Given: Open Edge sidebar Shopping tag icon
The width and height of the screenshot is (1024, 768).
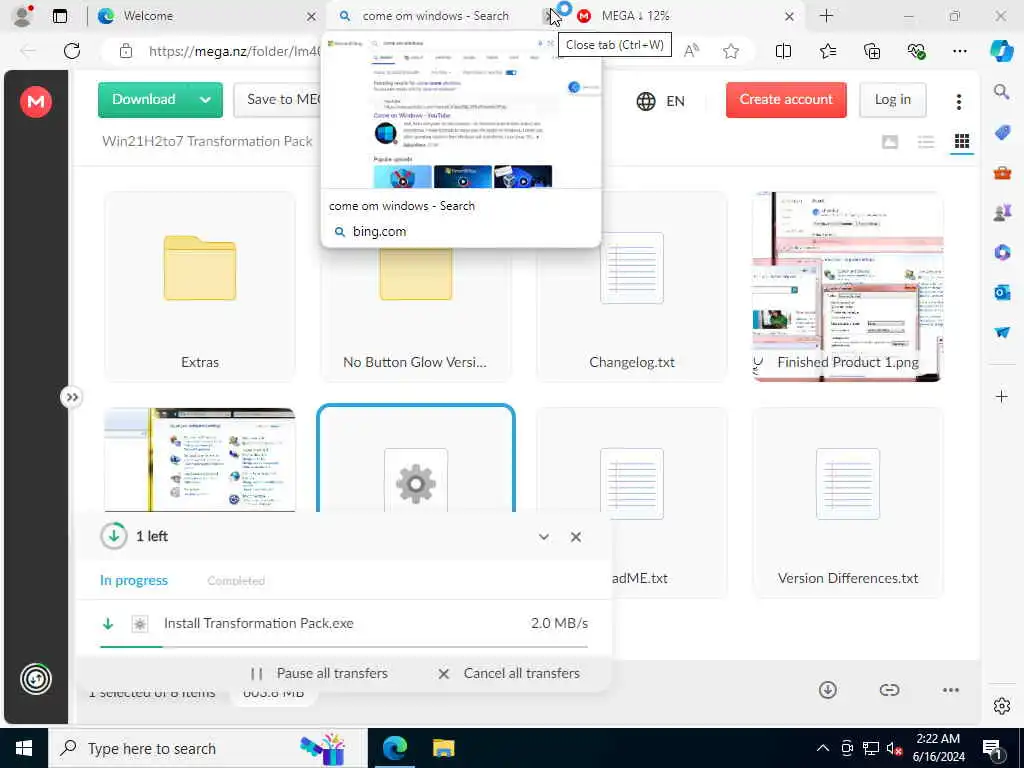Looking at the screenshot, I should coord(1002,133).
